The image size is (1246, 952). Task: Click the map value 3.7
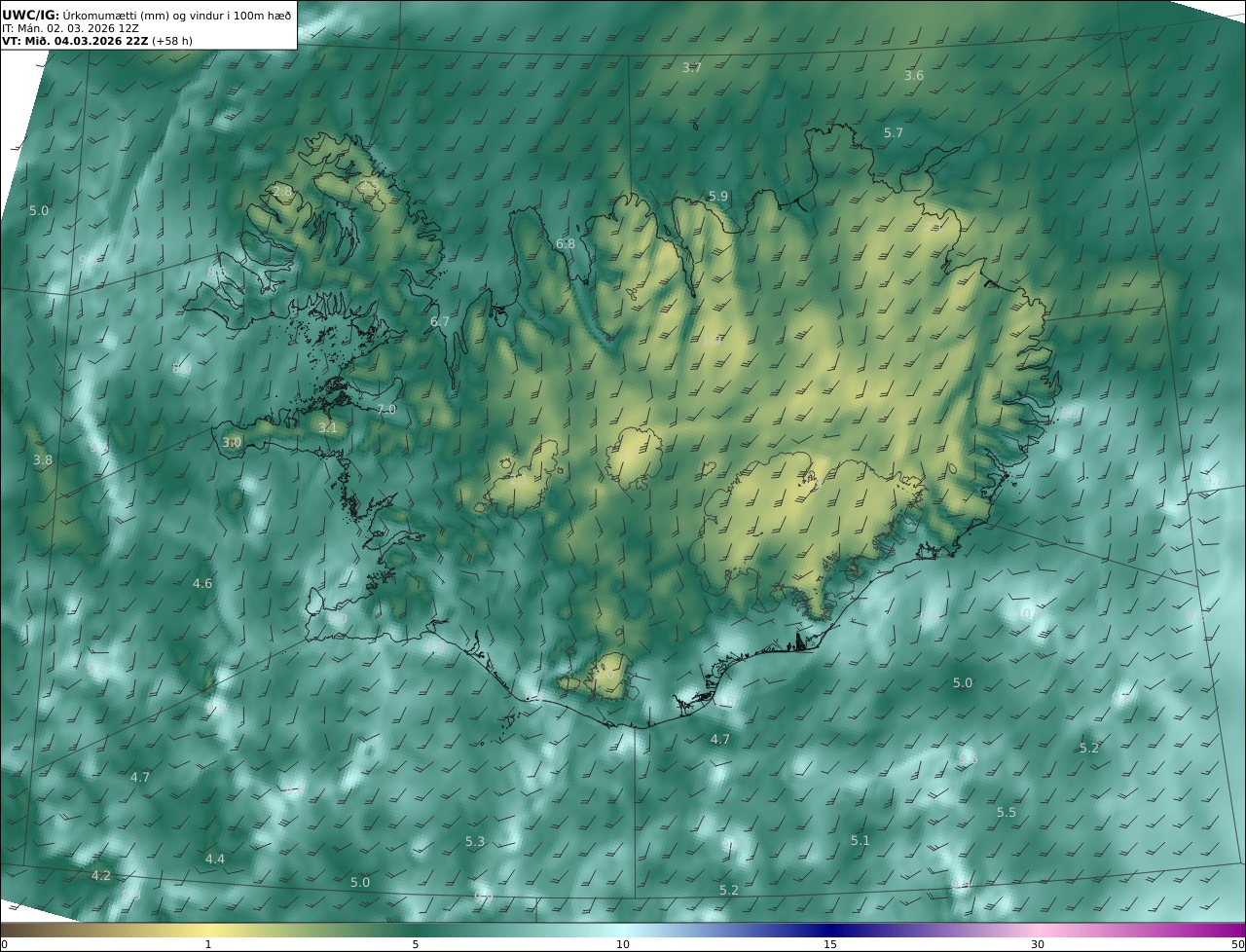pos(692,68)
